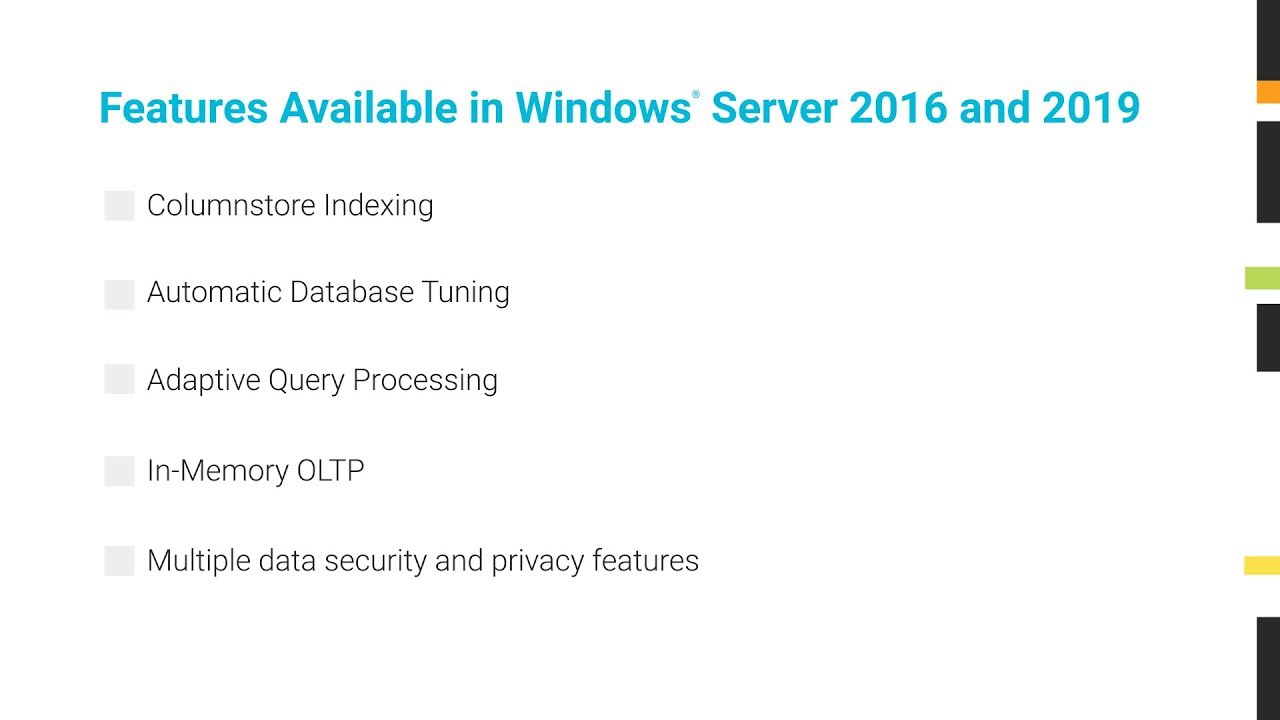Click the orange block on the right edge
The image size is (1280, 720).
[x=1268, y=92]
